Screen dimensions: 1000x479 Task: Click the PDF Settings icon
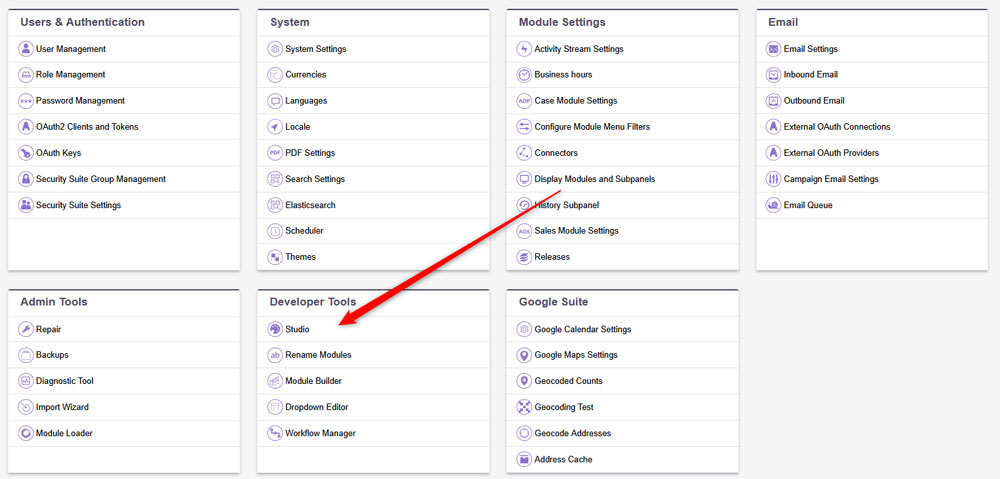275,153
